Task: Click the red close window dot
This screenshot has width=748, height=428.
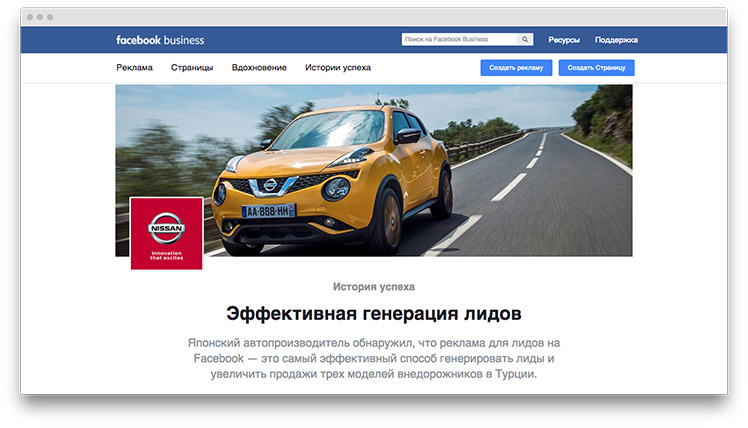Action: [x=30, y=17]
